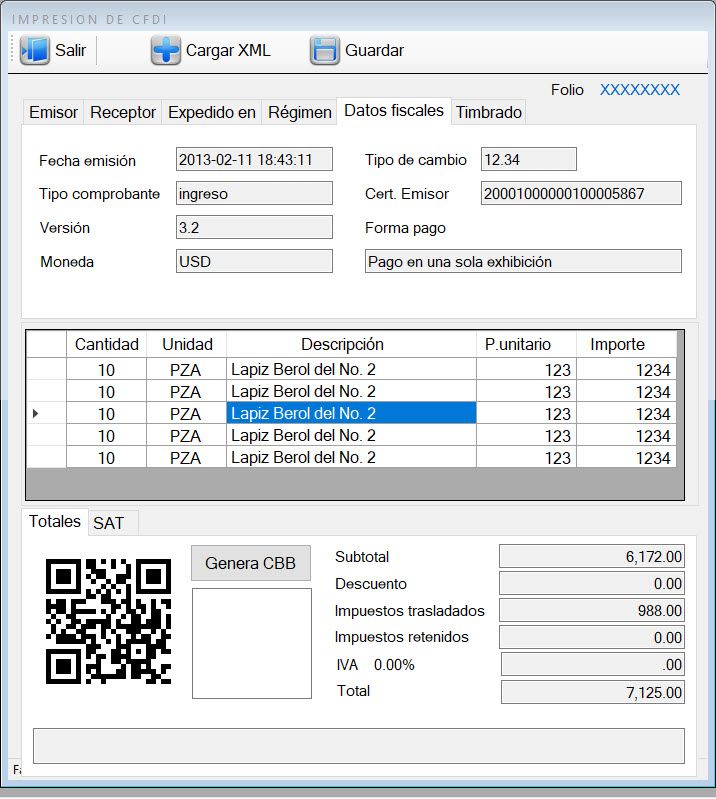Click the Subtotal field showing 6,172.00
Image resolution: width=716 pixels, height=799 pixels.
pos(592,556)
